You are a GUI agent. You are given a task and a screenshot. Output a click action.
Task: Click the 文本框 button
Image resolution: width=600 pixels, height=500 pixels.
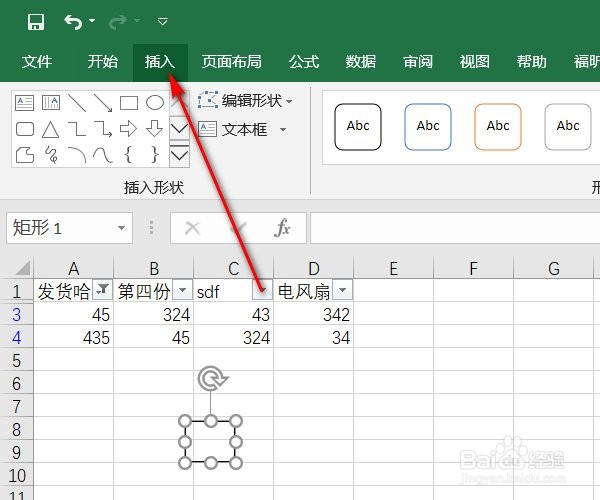coord(233,129)
